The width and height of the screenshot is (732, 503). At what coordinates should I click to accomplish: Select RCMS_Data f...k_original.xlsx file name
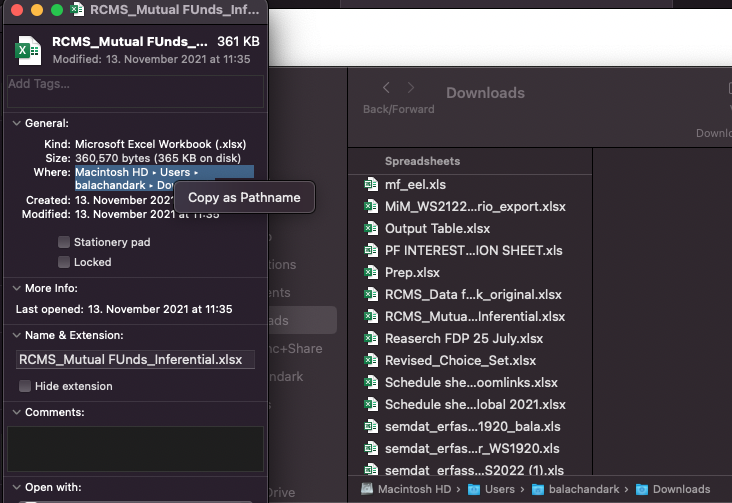pyautogui.click(x=473, y=294)
